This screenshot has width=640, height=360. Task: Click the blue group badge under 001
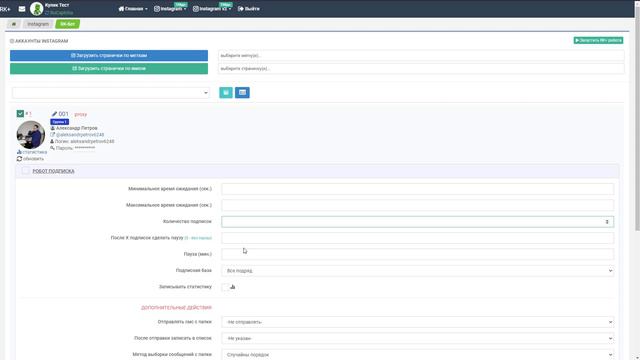[x=60, y=122]
